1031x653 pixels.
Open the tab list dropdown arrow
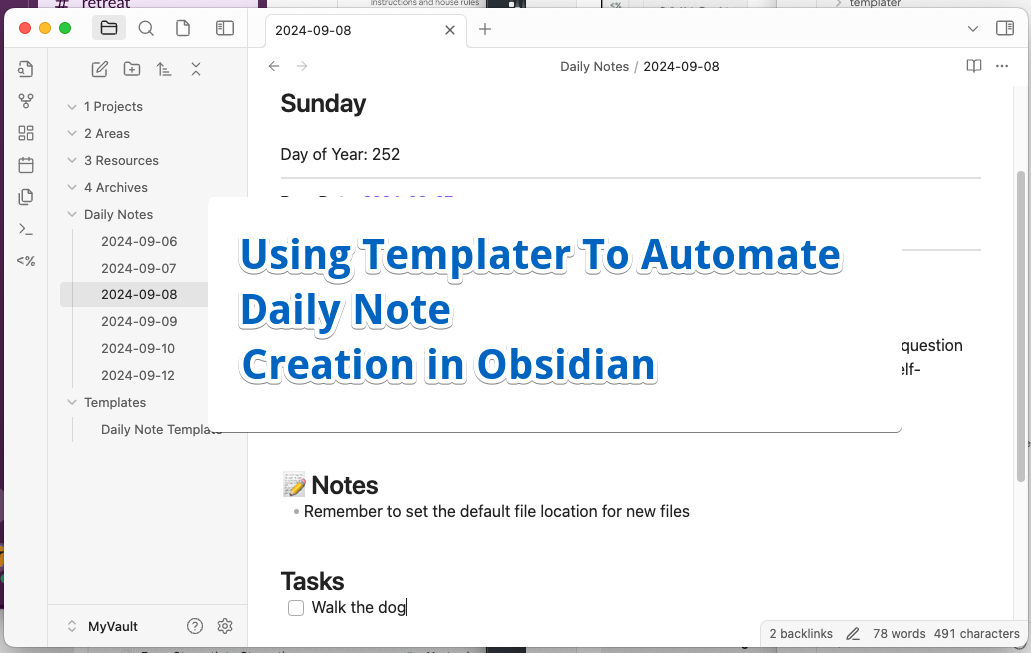click(972, 29)
